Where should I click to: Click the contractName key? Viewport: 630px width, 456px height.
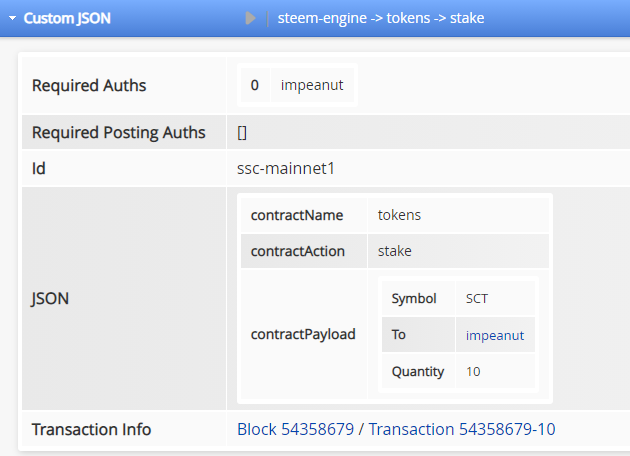click(x=297, y=215)
